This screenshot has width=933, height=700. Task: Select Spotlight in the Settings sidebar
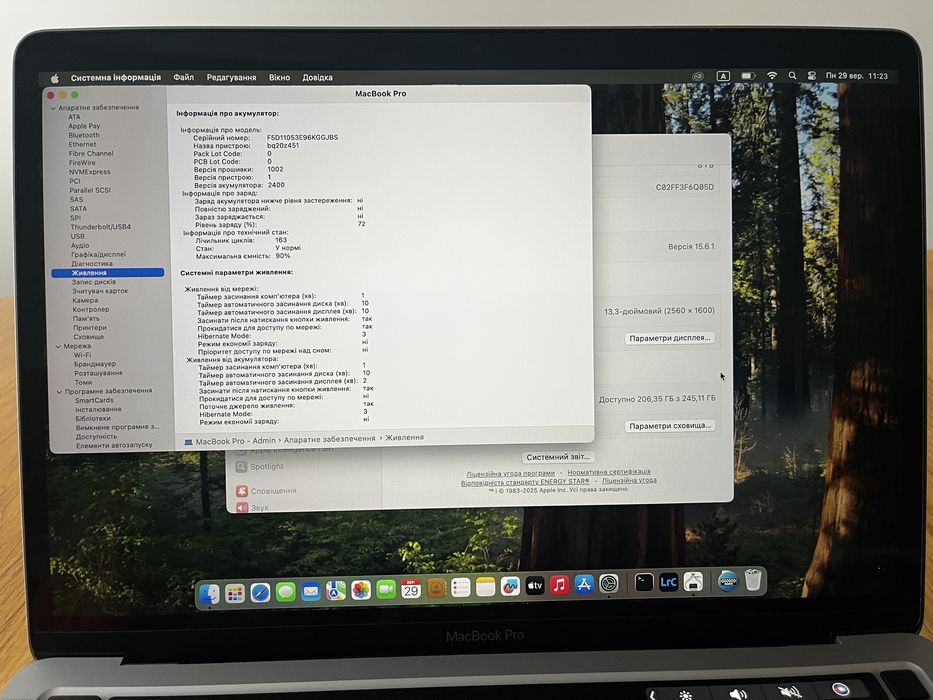click(x=267, y=467)
